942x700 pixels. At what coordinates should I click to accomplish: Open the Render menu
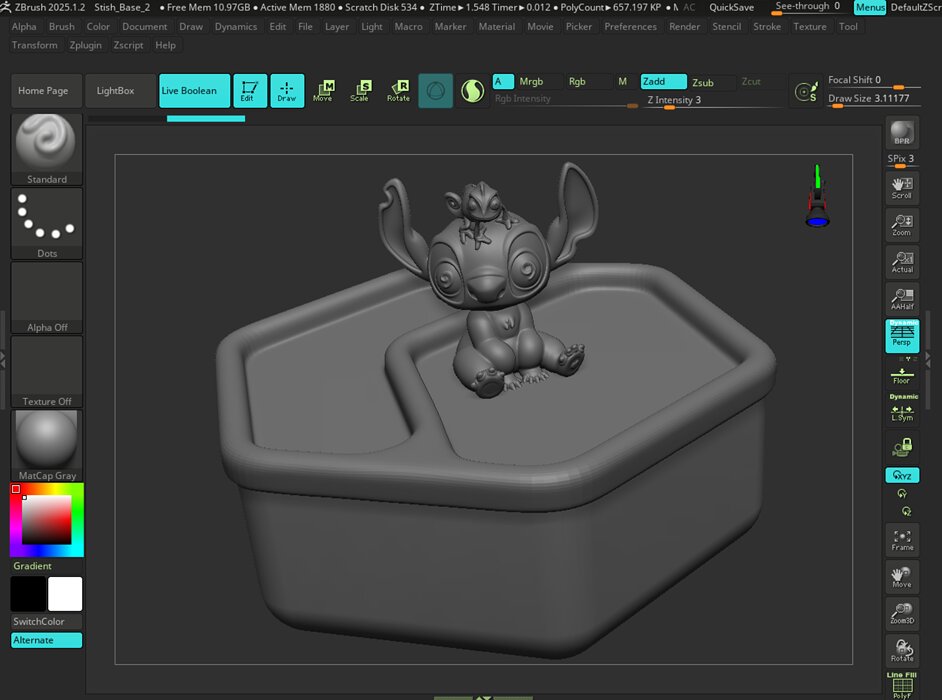684,26
